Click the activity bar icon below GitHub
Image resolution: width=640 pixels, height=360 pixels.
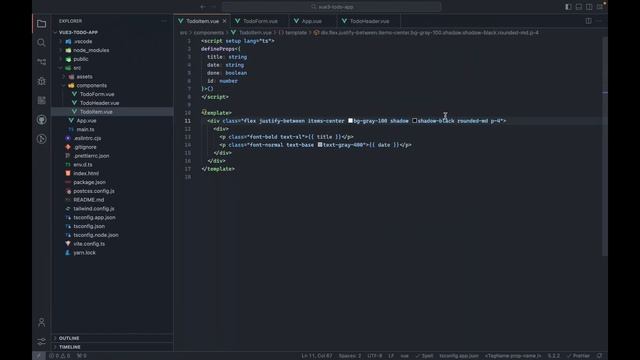click(41, 139)
